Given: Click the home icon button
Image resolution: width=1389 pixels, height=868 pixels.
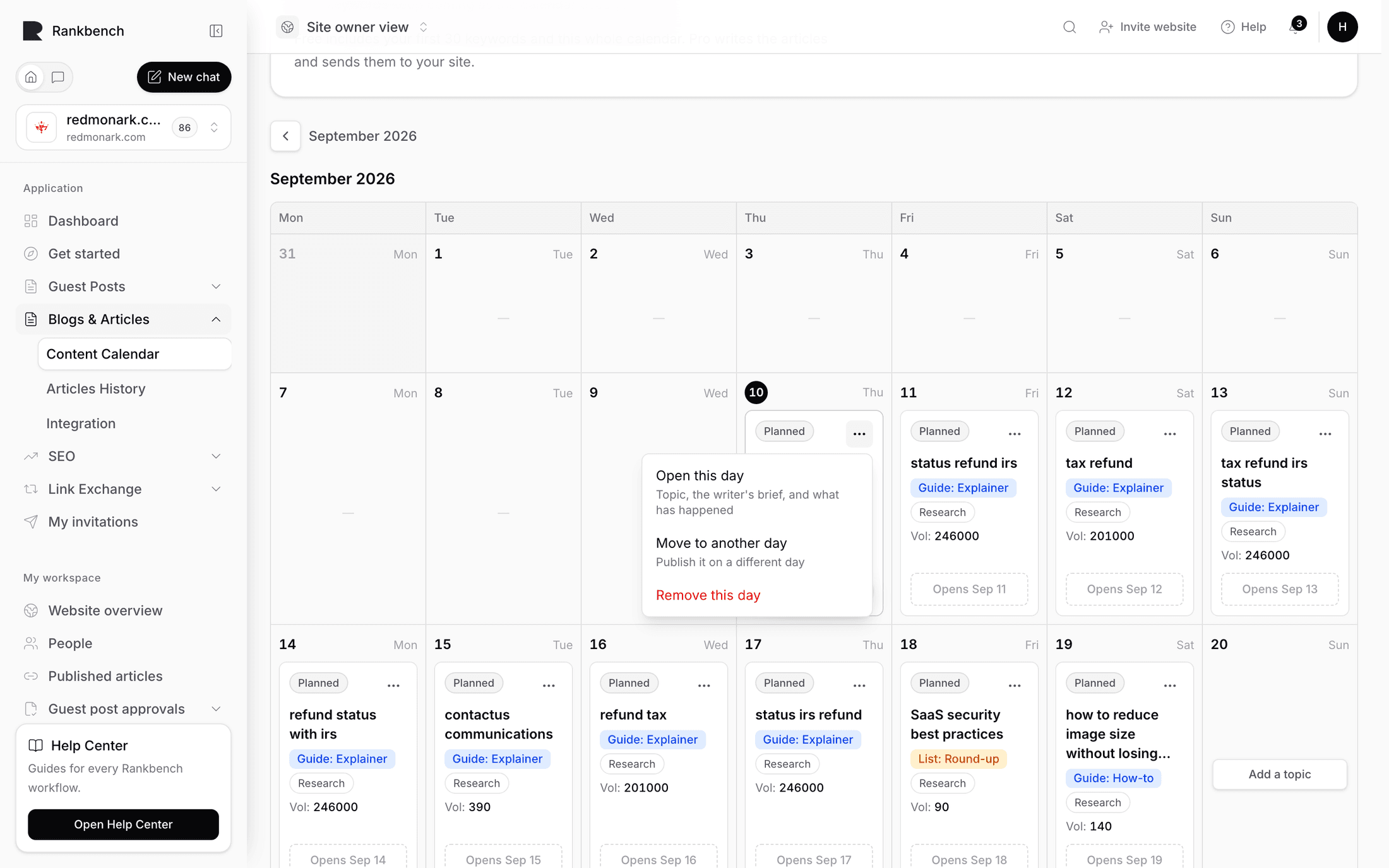Looking at the screenshot, I should coord(31,77).
